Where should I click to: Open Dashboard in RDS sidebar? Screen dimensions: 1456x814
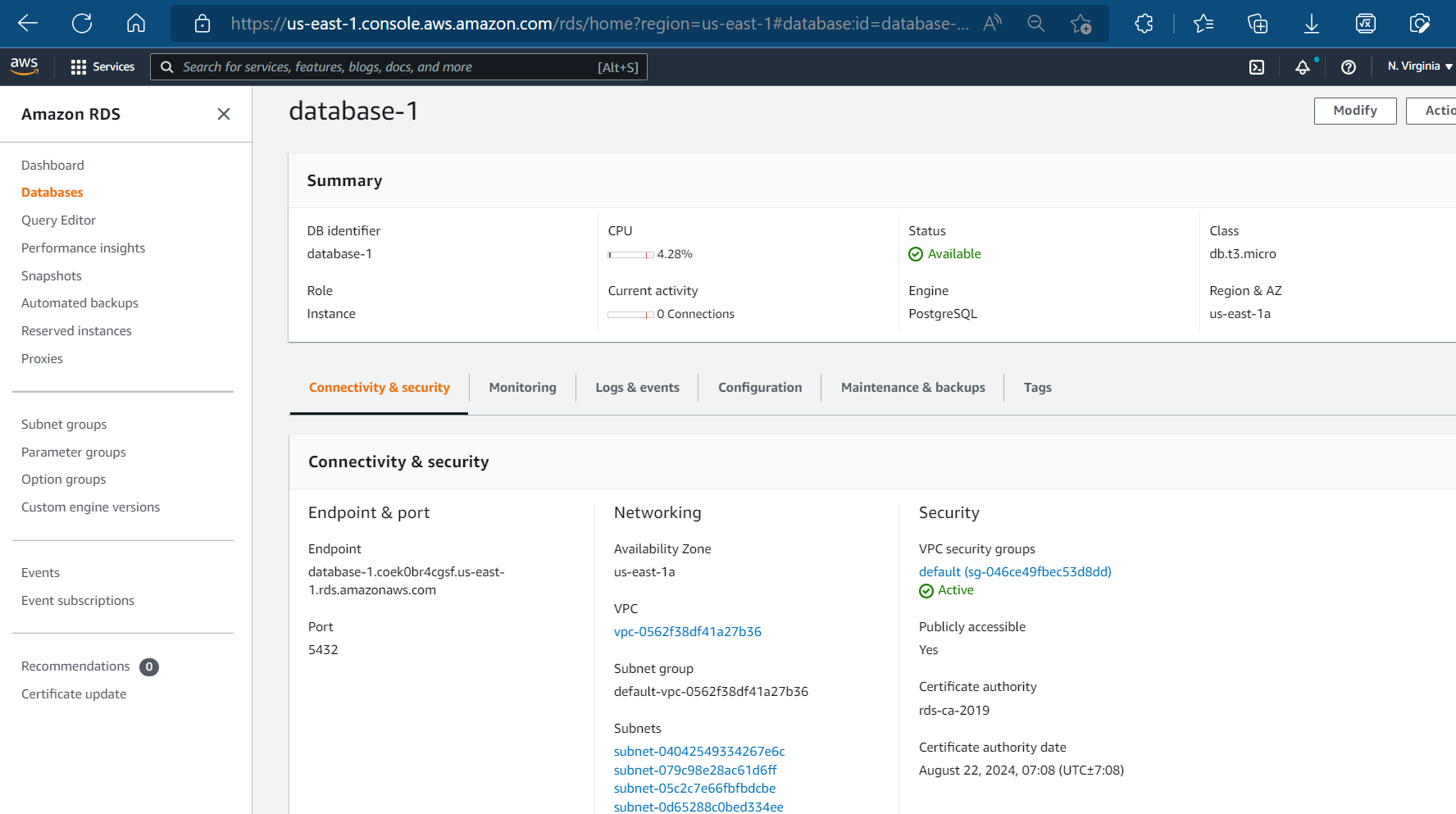pos(52,165)
